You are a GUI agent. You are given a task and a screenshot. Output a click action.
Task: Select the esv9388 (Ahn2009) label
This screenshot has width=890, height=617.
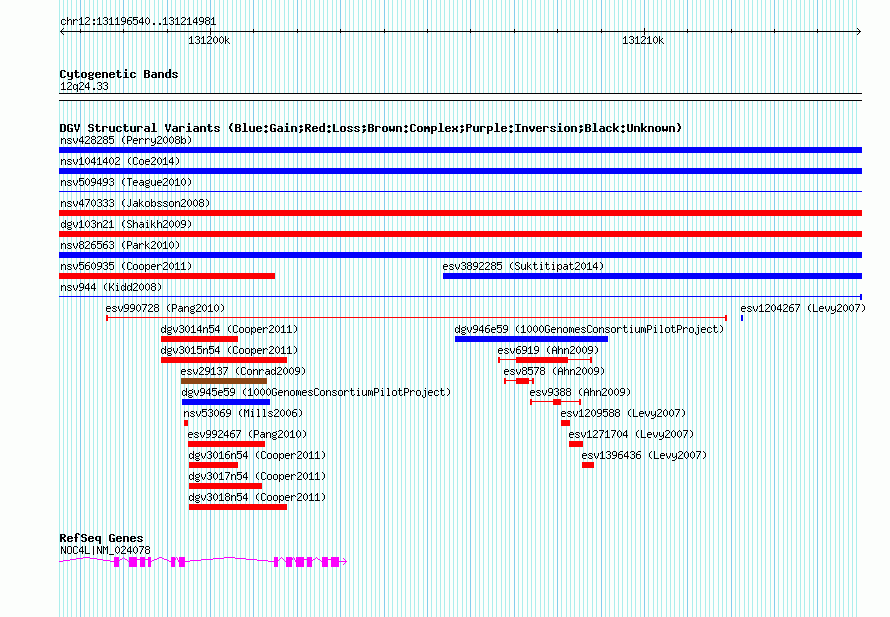click(580, 392)
